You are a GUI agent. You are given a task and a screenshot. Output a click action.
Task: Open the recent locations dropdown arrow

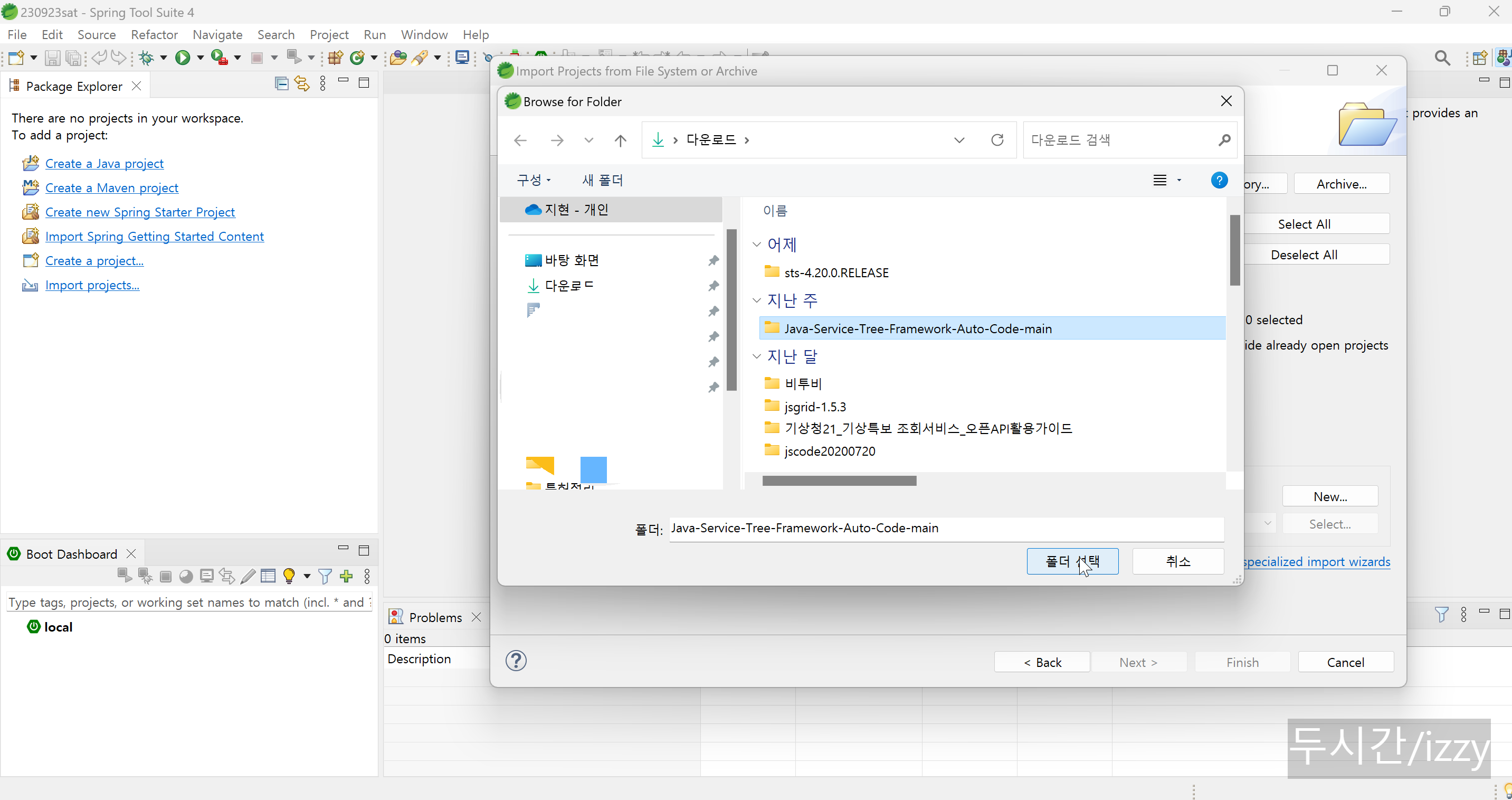point(589,140)
